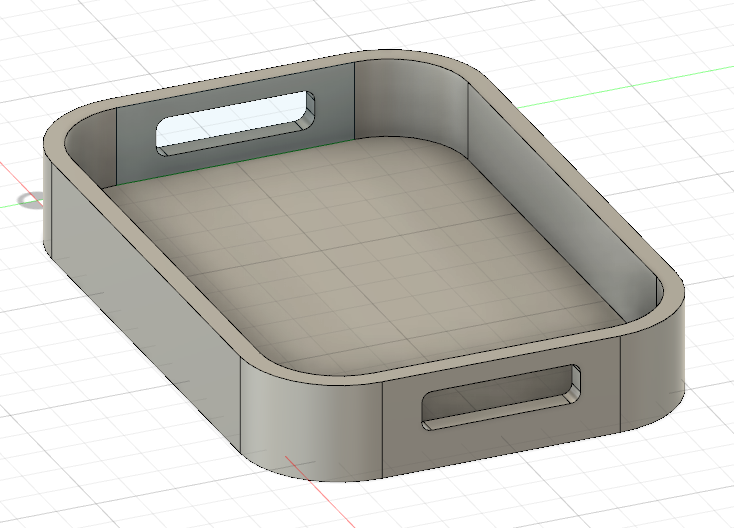734x528 pixels.
Task: Select the origin point marker beside the tray
Action: [31, 201]
